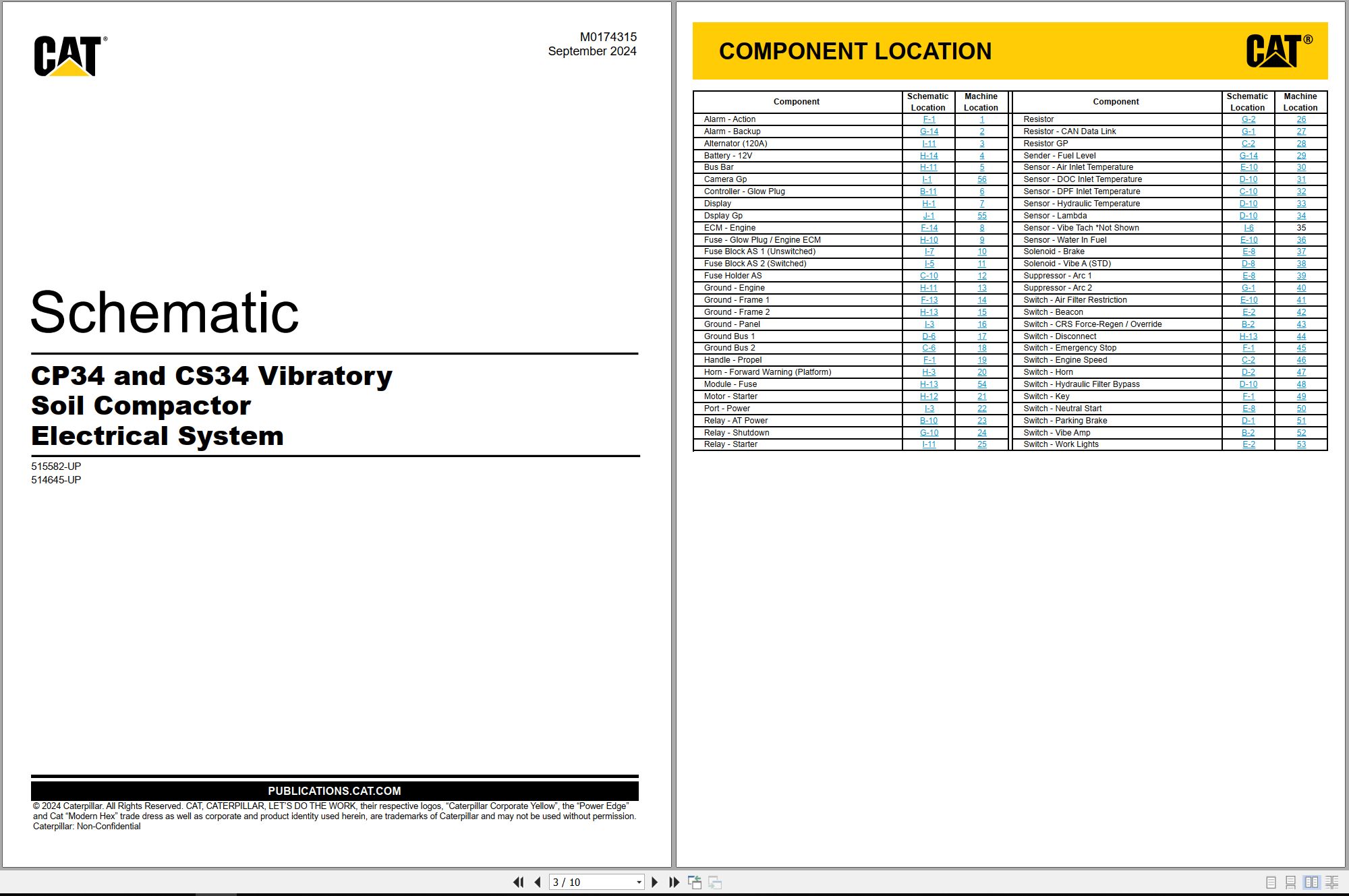Open C-10 link for Fuse Holder AS
Screen dimensions: 1349x896
click(929, 276)
